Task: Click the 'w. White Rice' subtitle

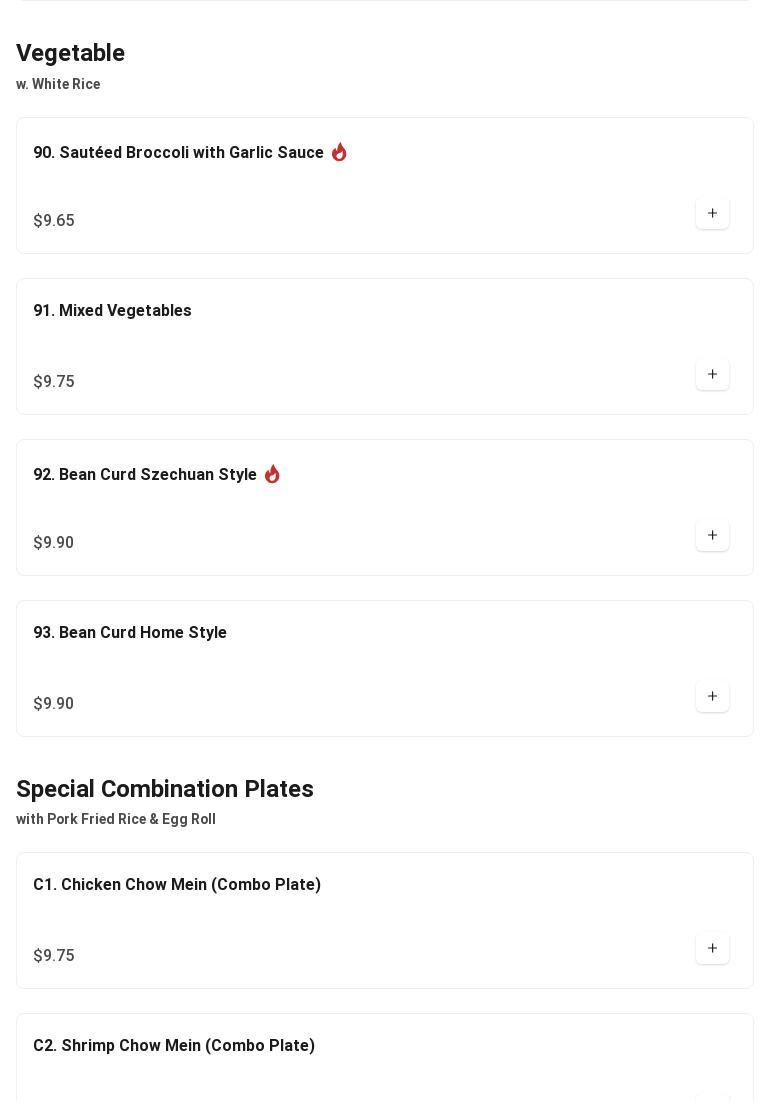Action: (58, 84)
